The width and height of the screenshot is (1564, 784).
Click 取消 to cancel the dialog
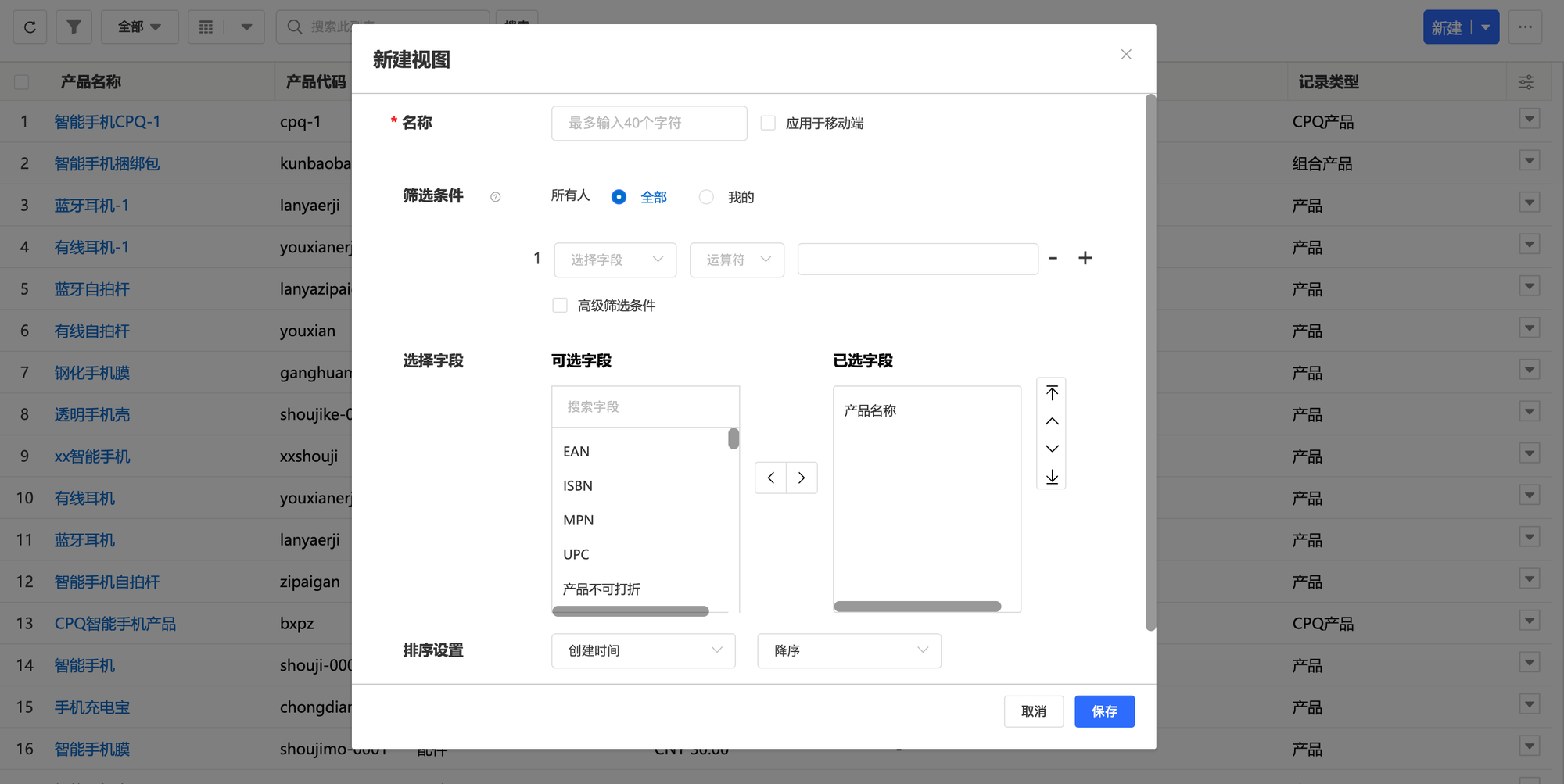tap(1033, 711)
